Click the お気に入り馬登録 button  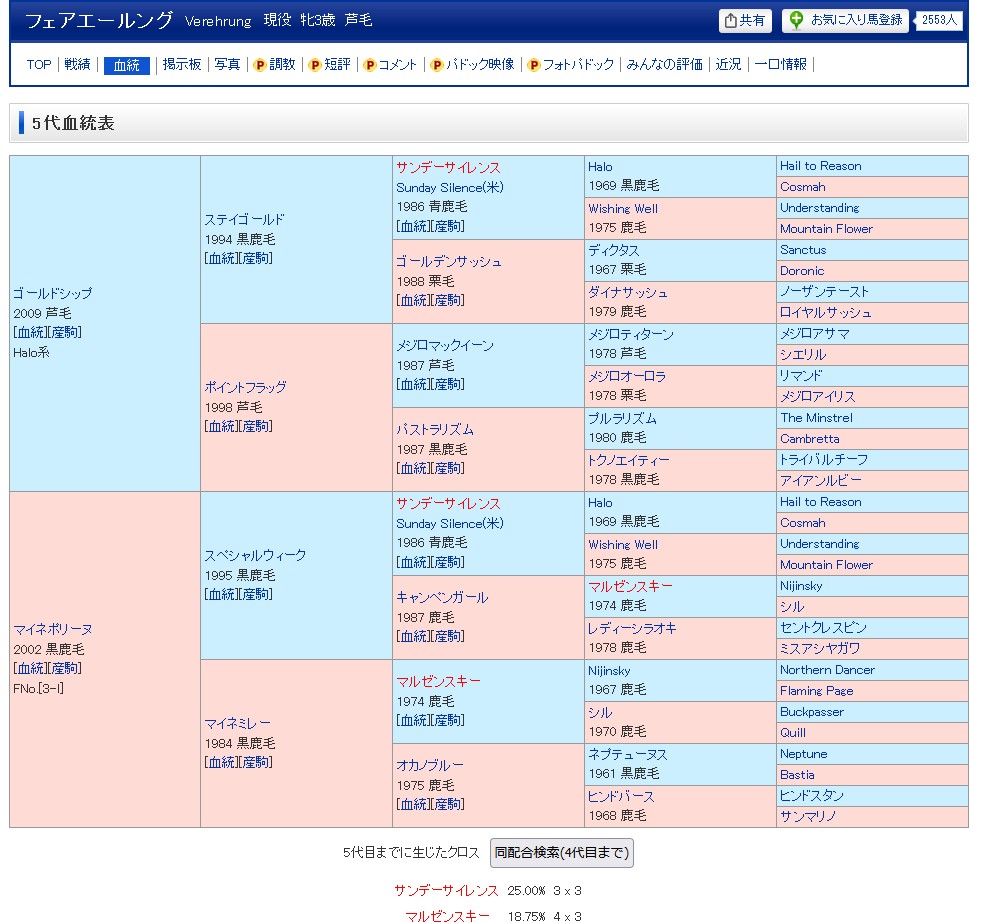pyautogui.click(x=845, y=21)
